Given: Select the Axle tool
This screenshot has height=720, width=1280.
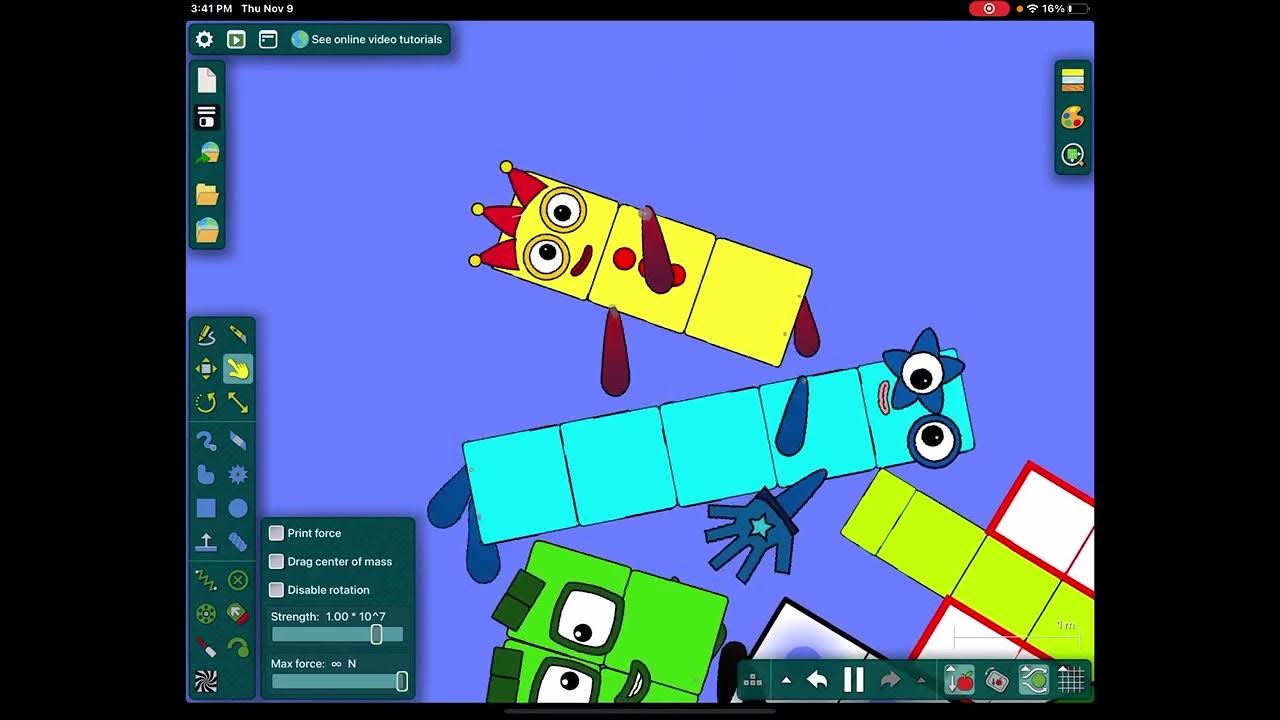Looking at the screenshot, I should pos(206,614).
